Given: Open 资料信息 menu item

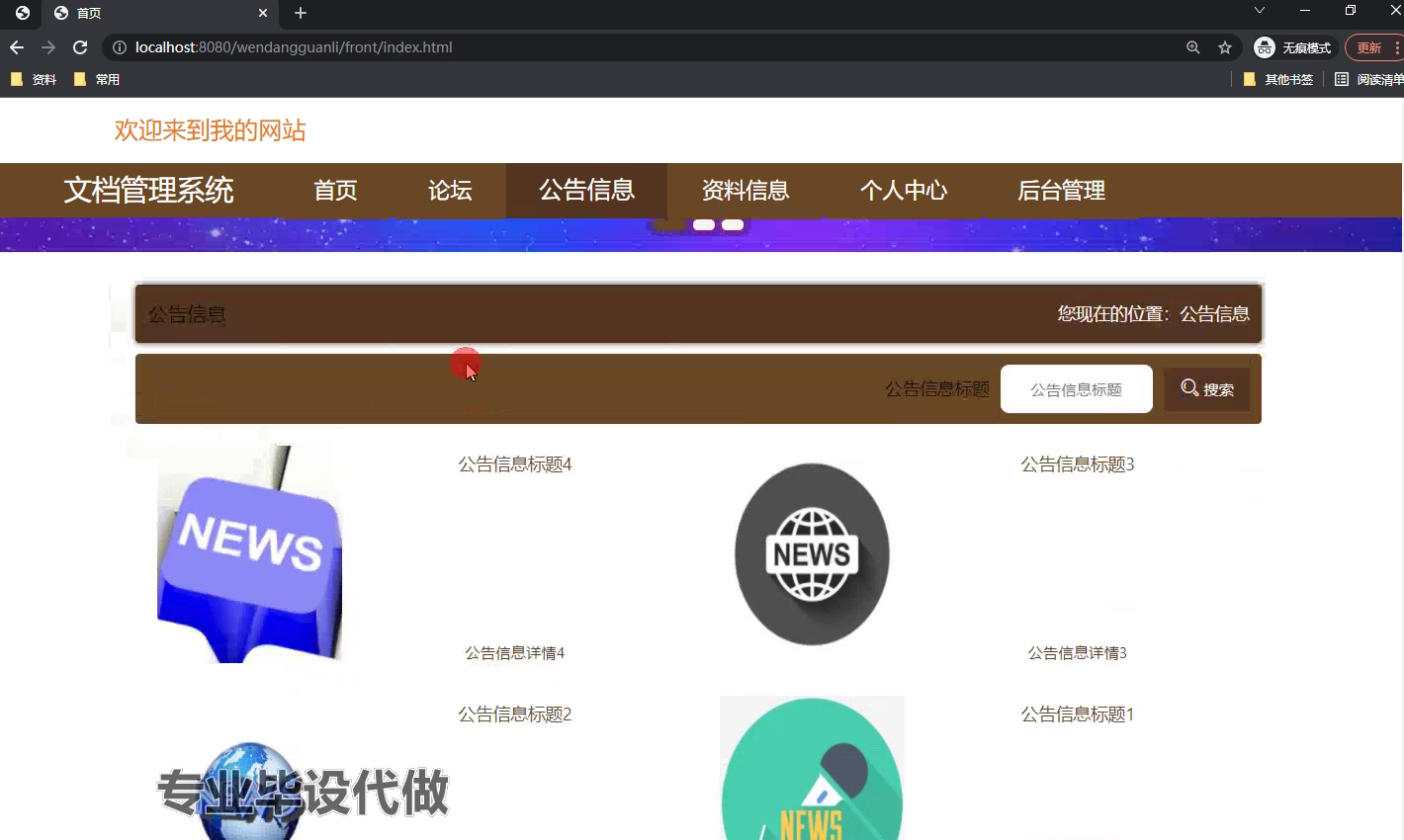Looking at the screenshot, I should [x=746, y=191].
